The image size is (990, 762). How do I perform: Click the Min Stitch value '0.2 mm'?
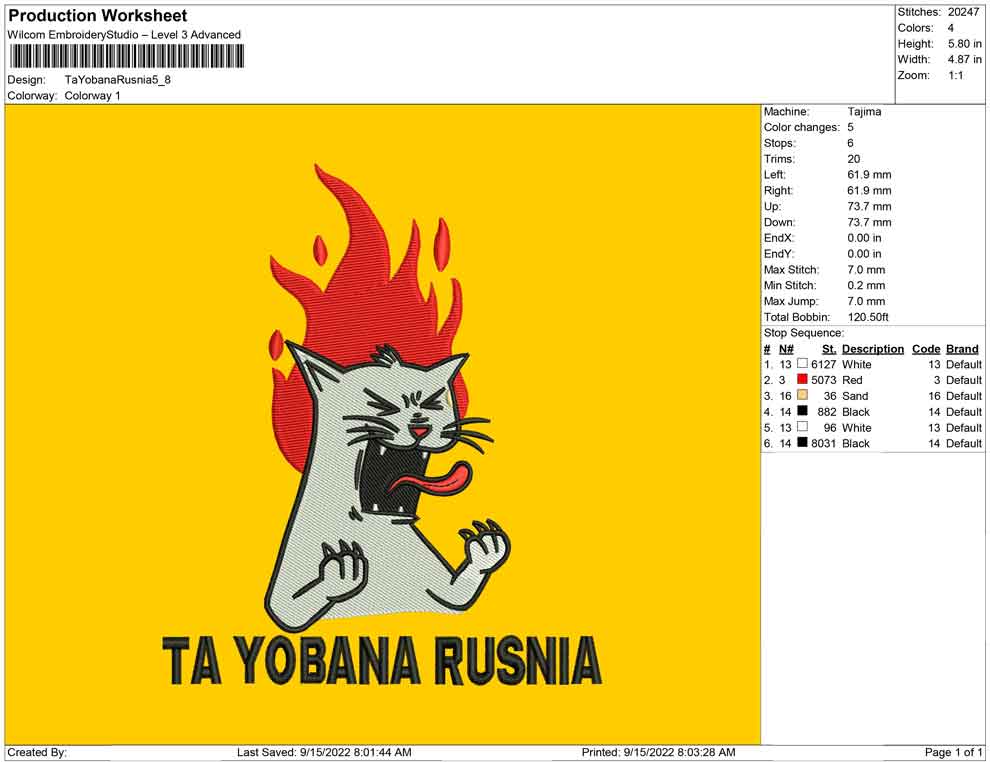pos(866,285)
